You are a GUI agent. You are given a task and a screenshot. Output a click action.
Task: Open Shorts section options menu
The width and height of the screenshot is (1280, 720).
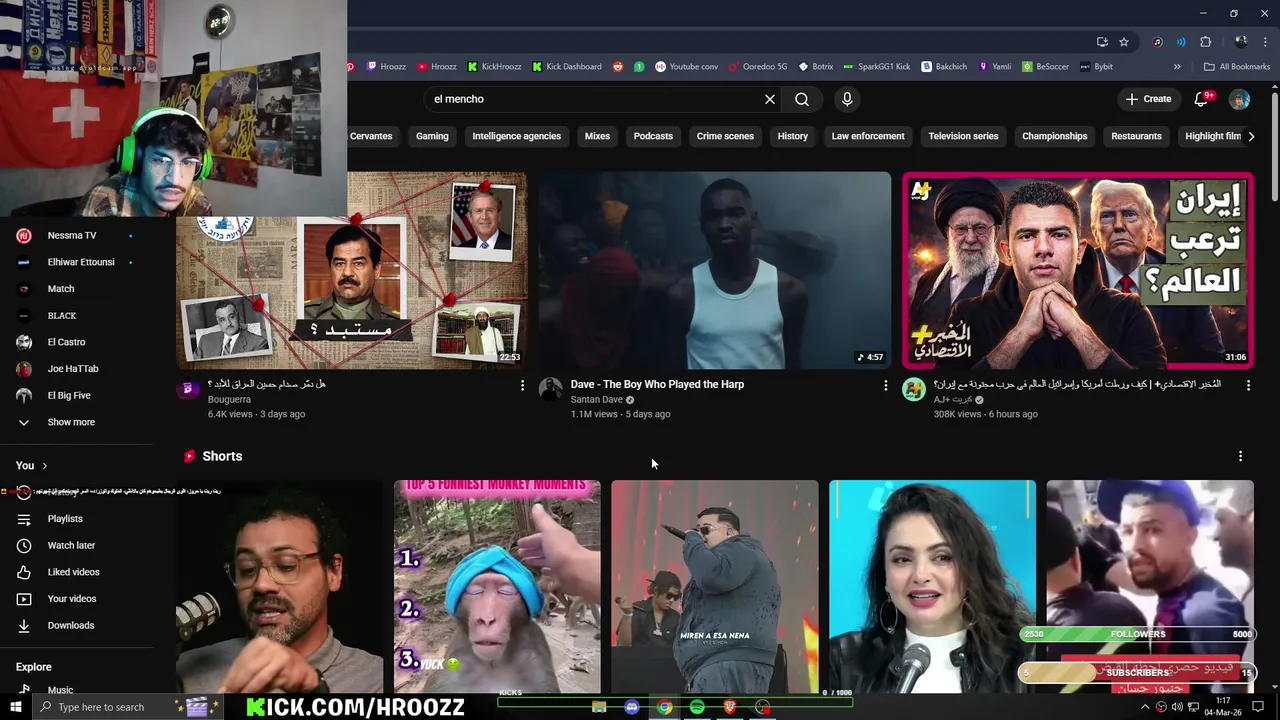coord(1240,456)
